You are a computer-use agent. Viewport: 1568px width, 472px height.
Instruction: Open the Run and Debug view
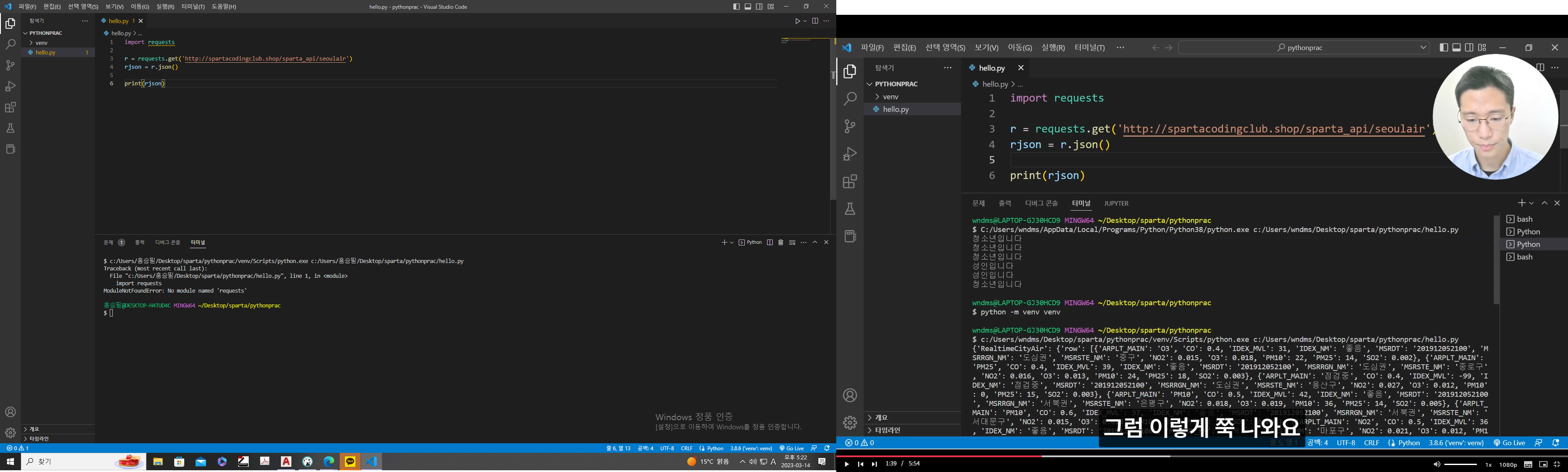[10, 86]
